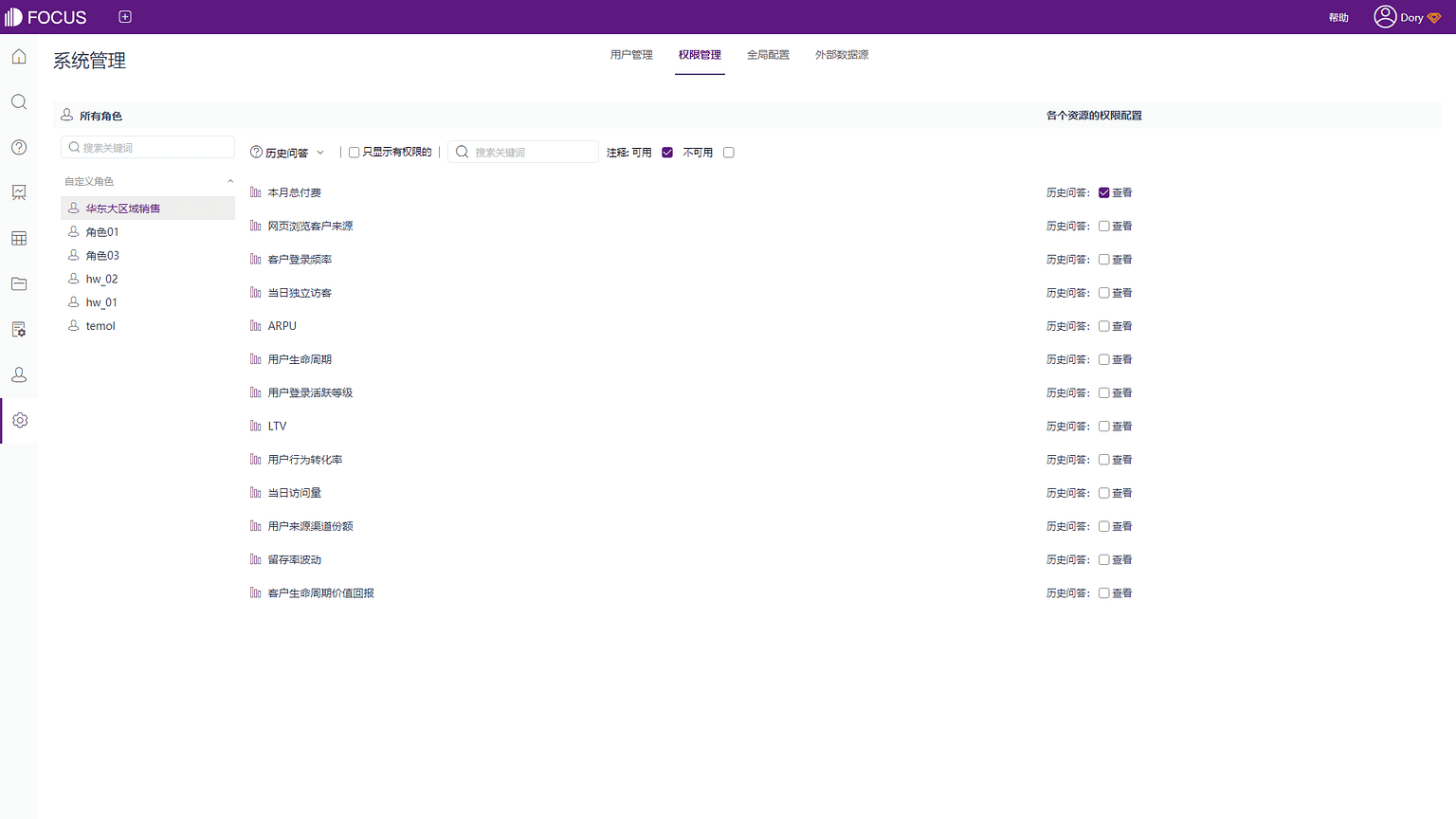1456x819 pixels.
Task: Check 查看 permission for 客户登录频率
Action: (1103, 260)
